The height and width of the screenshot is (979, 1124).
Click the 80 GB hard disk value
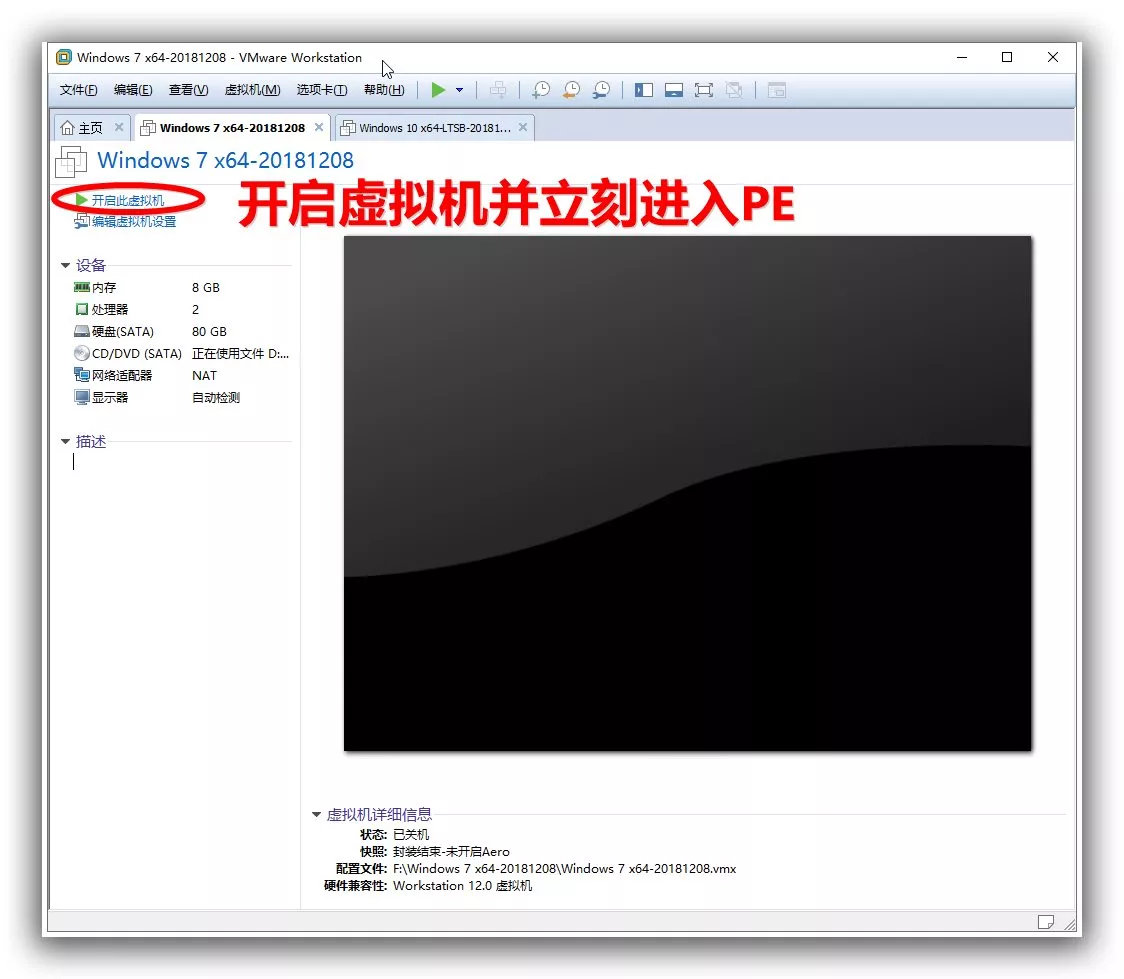pyautogui.click(x=209, y=332)
